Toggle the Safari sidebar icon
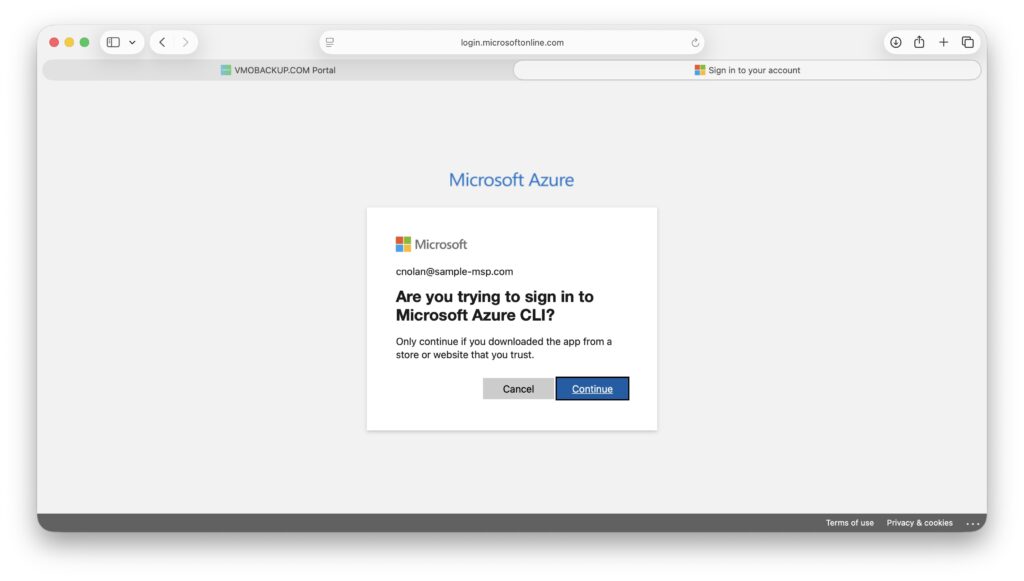Screen dimensions: 1024x581 pos(113,42)
